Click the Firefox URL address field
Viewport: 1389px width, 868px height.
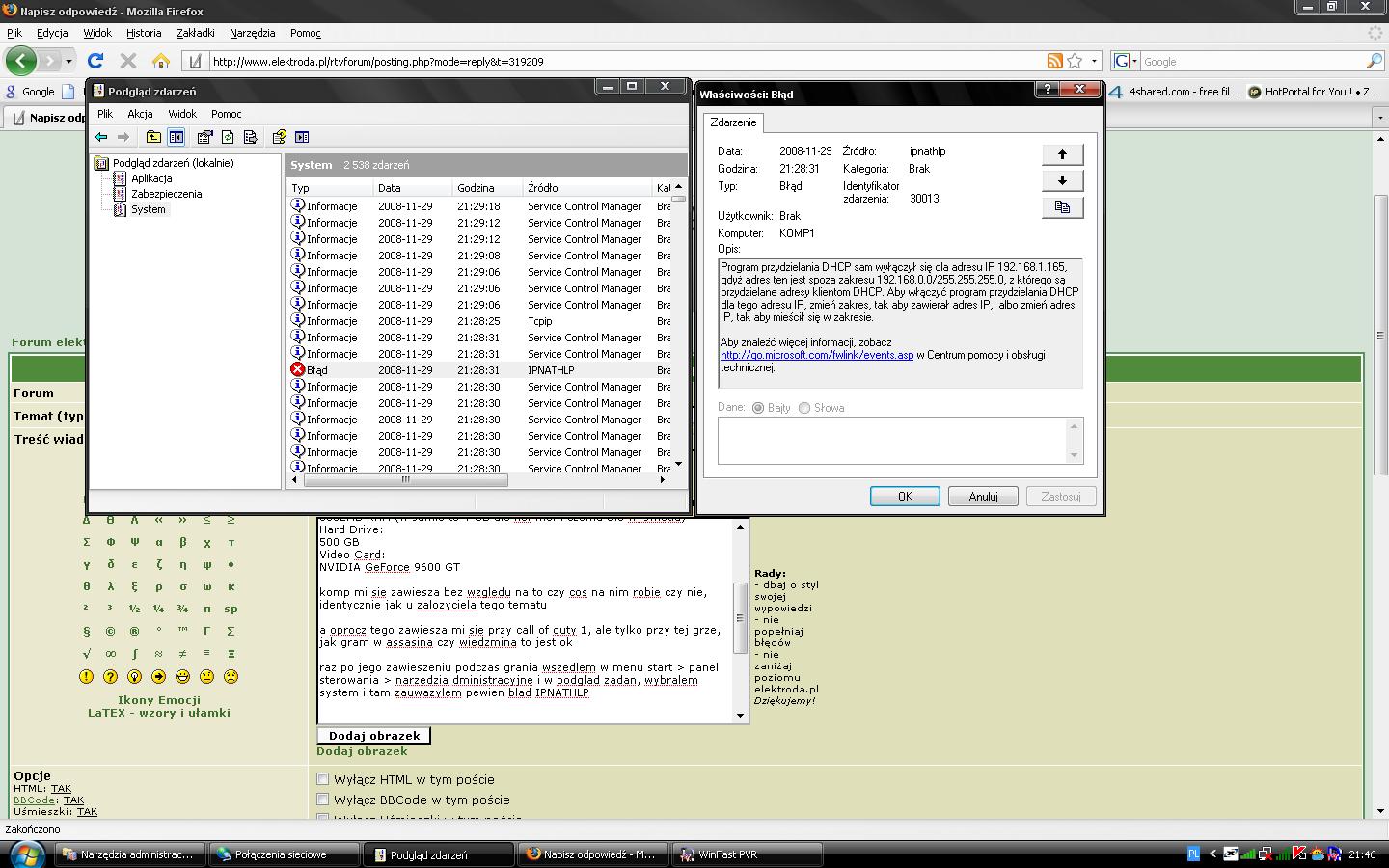point(627,61)
